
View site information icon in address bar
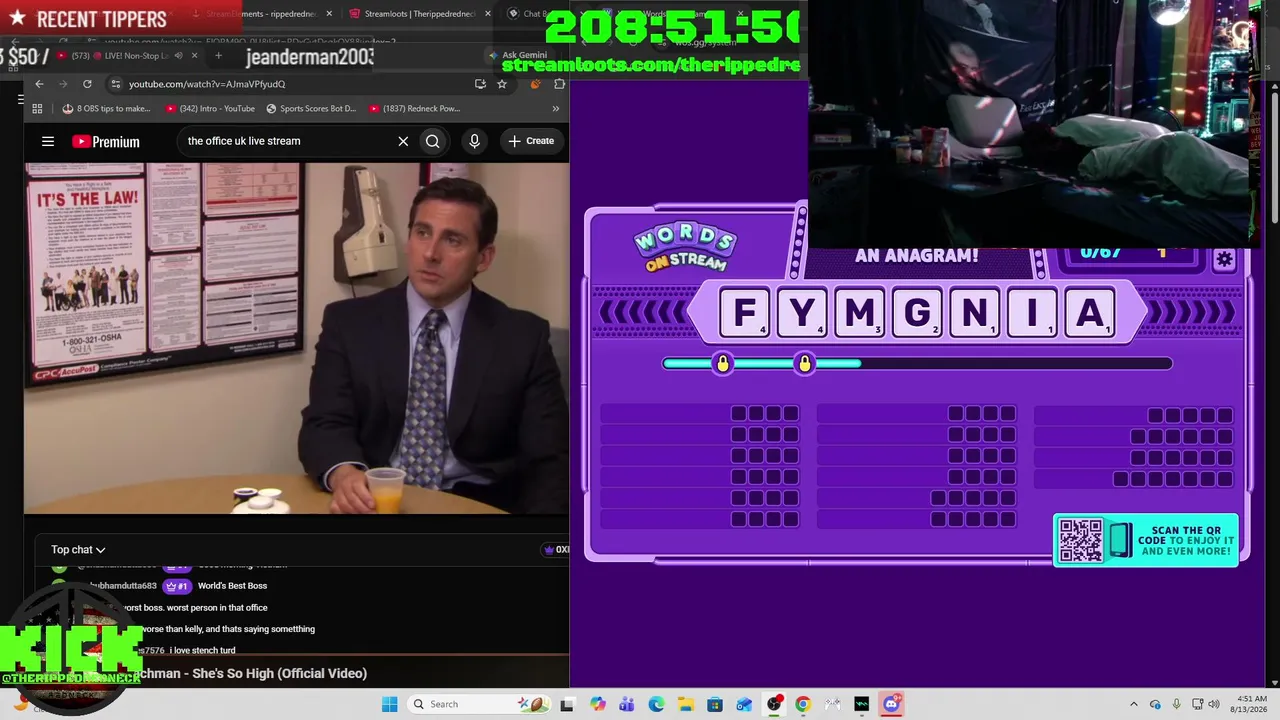tap(116, 84)
